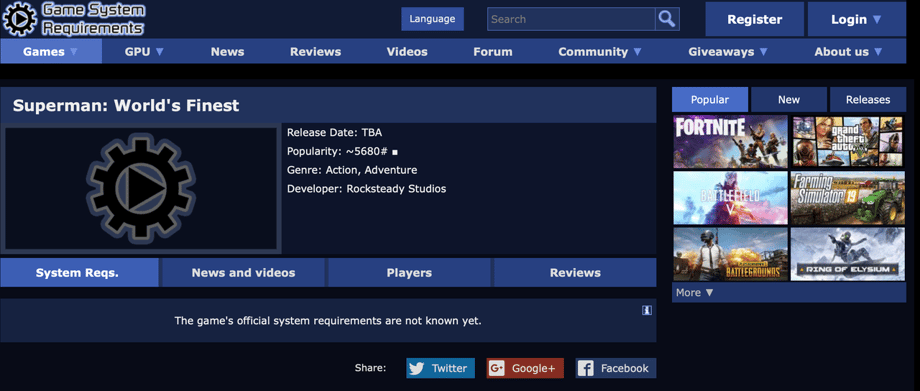Click the Google+ share icon
Image resolution: width=920 pixels, height=391 pixels.
[x=497, y=368]
